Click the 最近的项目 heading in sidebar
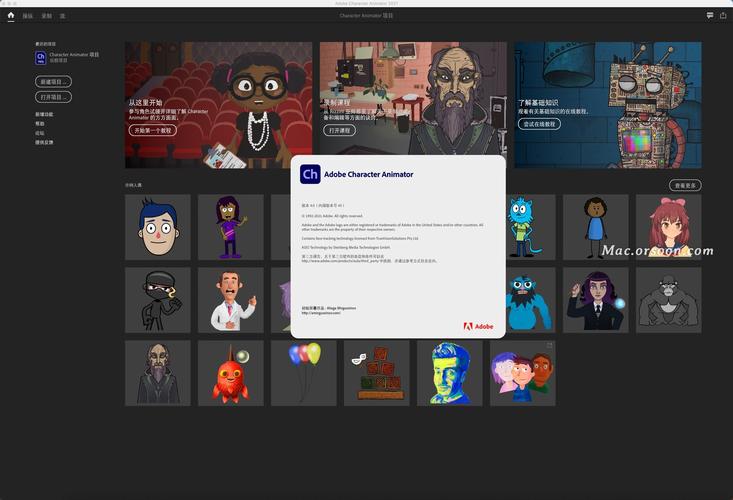Image resolution: width=733 pixels, height=500 pixels. tap(45, 44)
